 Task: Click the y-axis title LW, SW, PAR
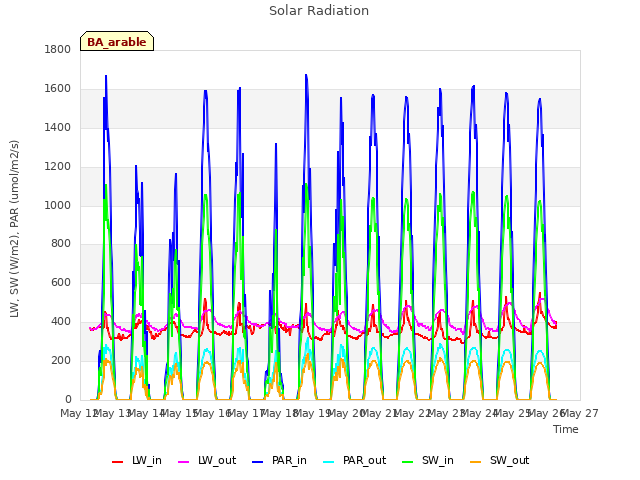[x=15, y=229]
